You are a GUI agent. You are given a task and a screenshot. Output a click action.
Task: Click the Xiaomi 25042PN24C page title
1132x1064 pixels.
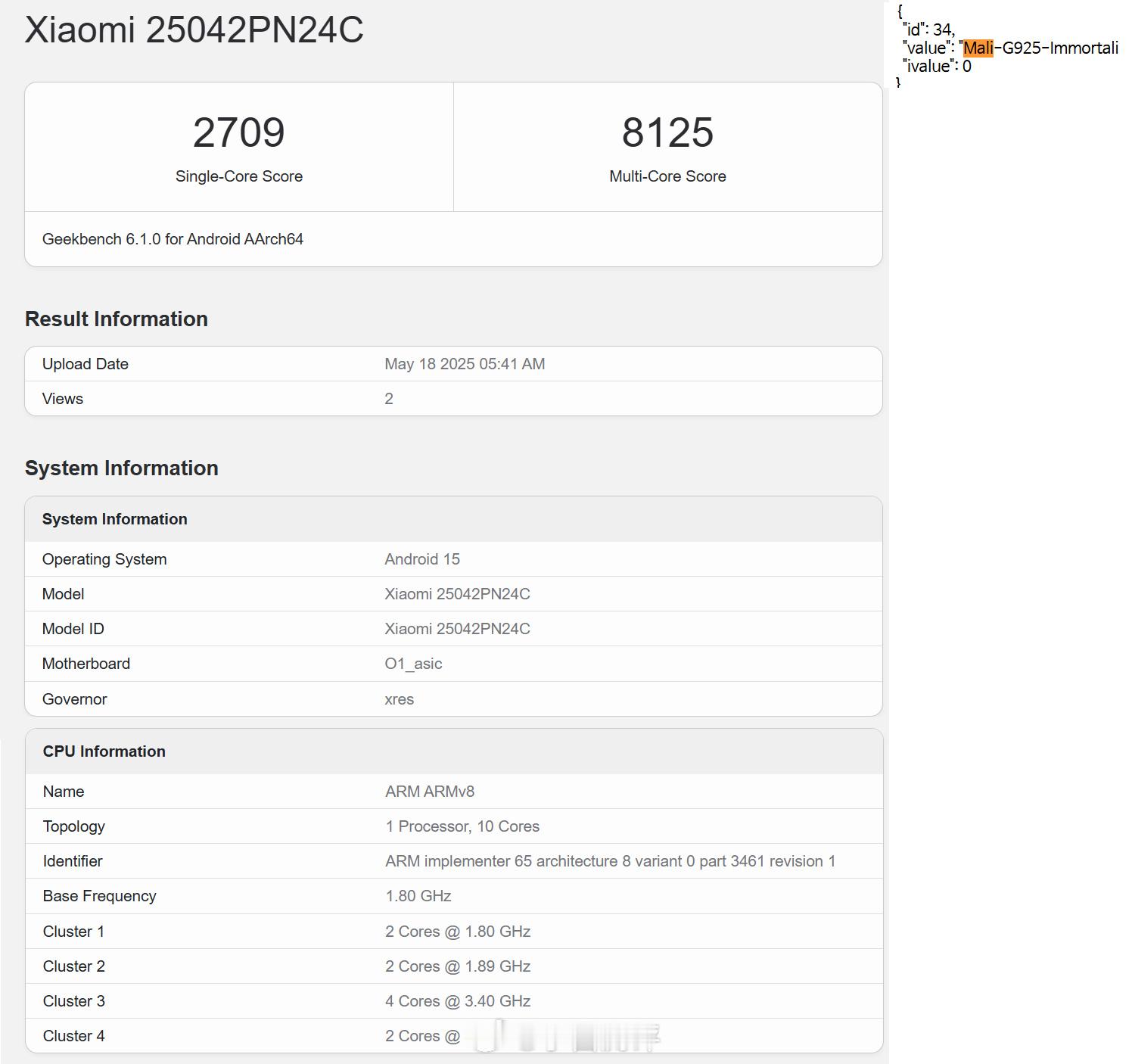click(x=194, y=30)
